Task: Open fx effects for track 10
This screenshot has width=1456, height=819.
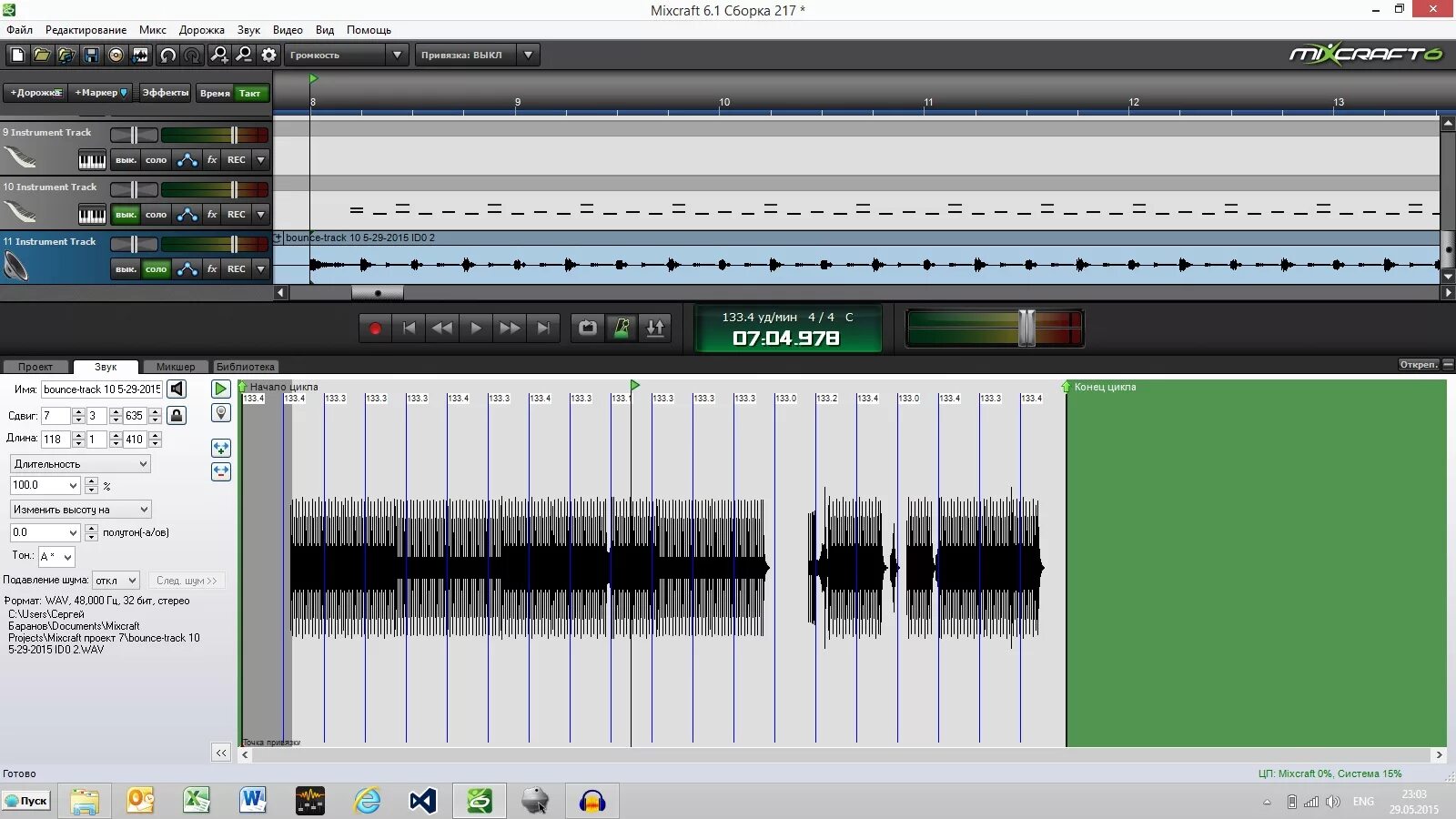Action: point(212,215)
